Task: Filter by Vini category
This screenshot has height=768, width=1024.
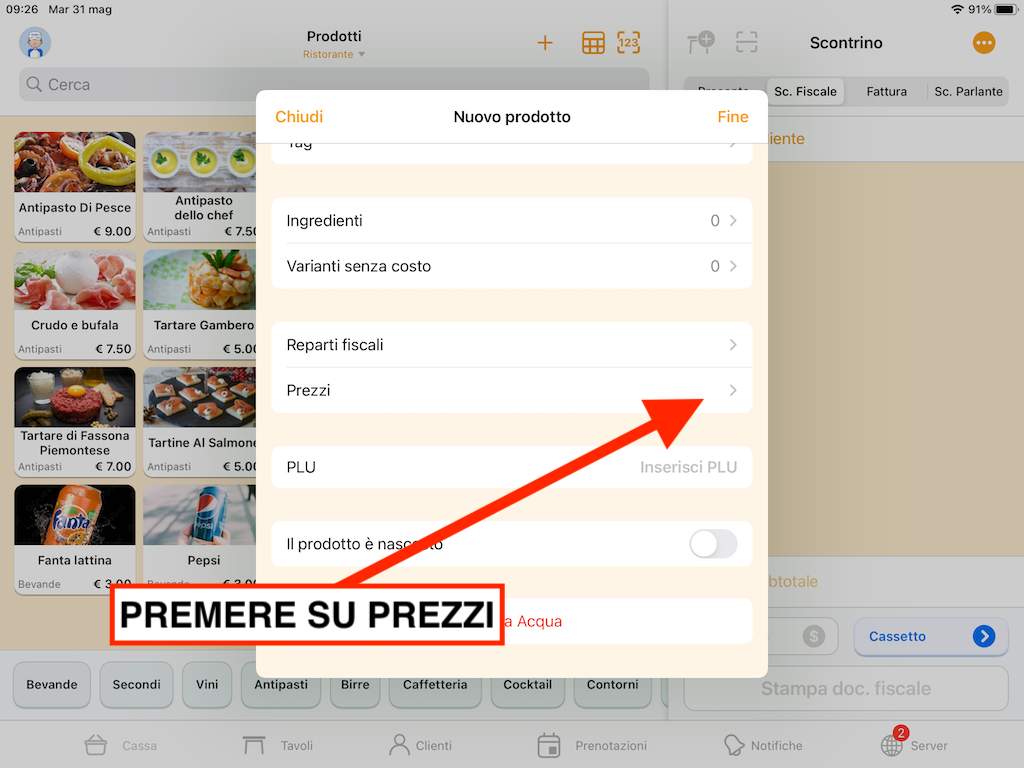Action: pyautogui.click(x=207, y=684)
